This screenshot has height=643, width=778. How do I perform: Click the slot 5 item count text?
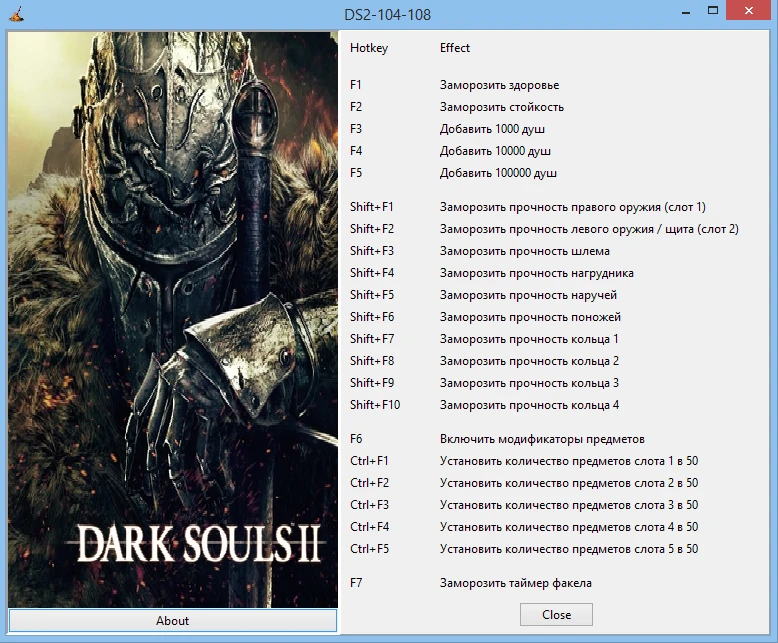pyautogui.click(x=569, y=549)
